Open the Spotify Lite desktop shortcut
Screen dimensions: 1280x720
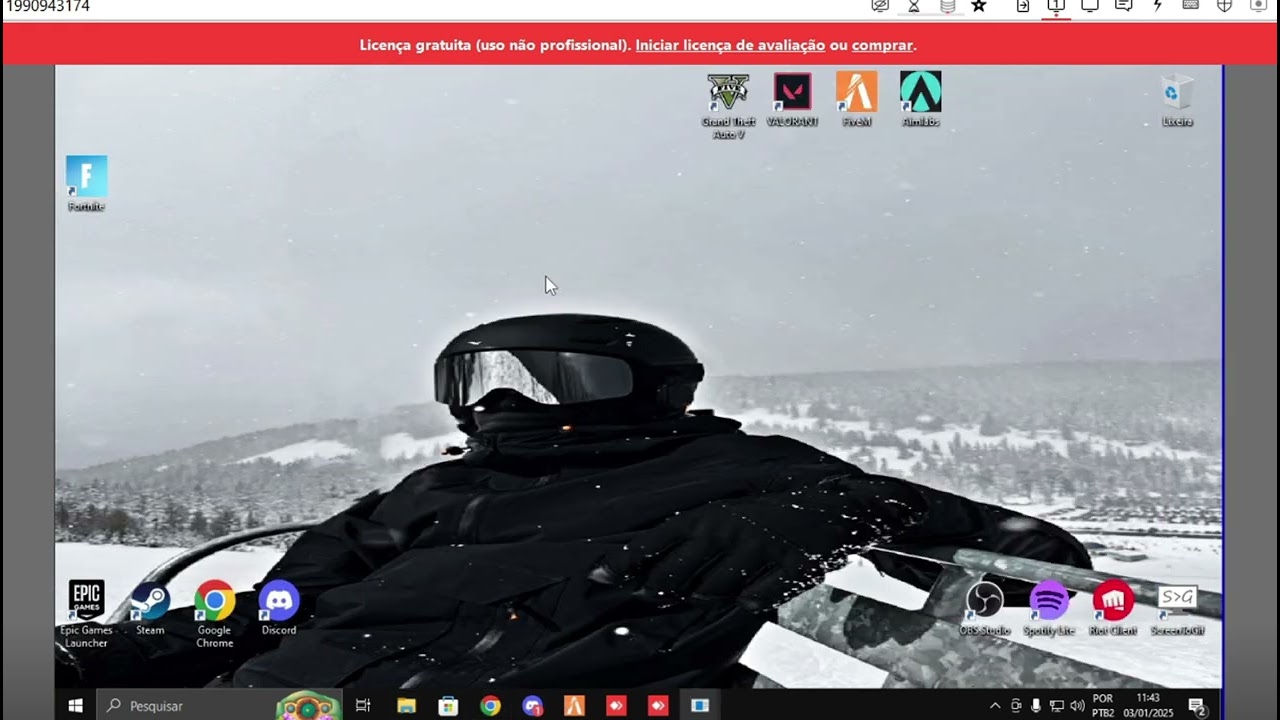[x=1049, y=608]
